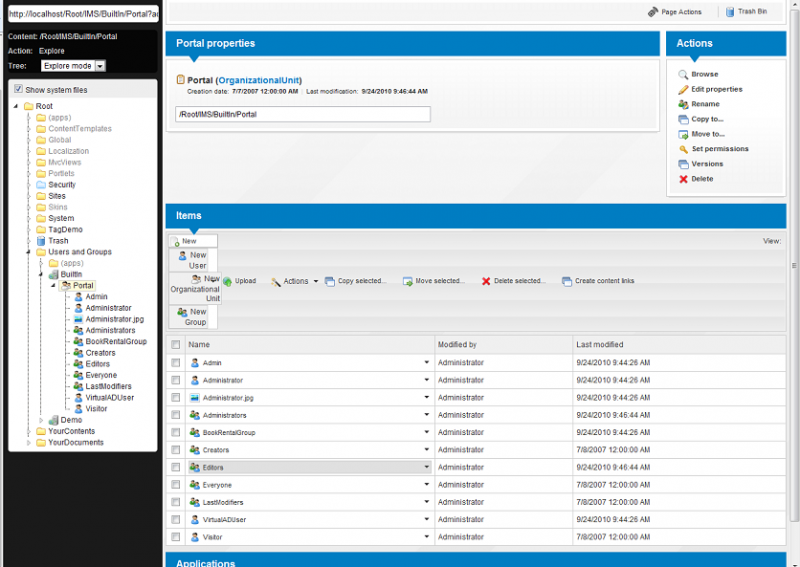Click the Admin user icon in table

click(x=194, y=363)
